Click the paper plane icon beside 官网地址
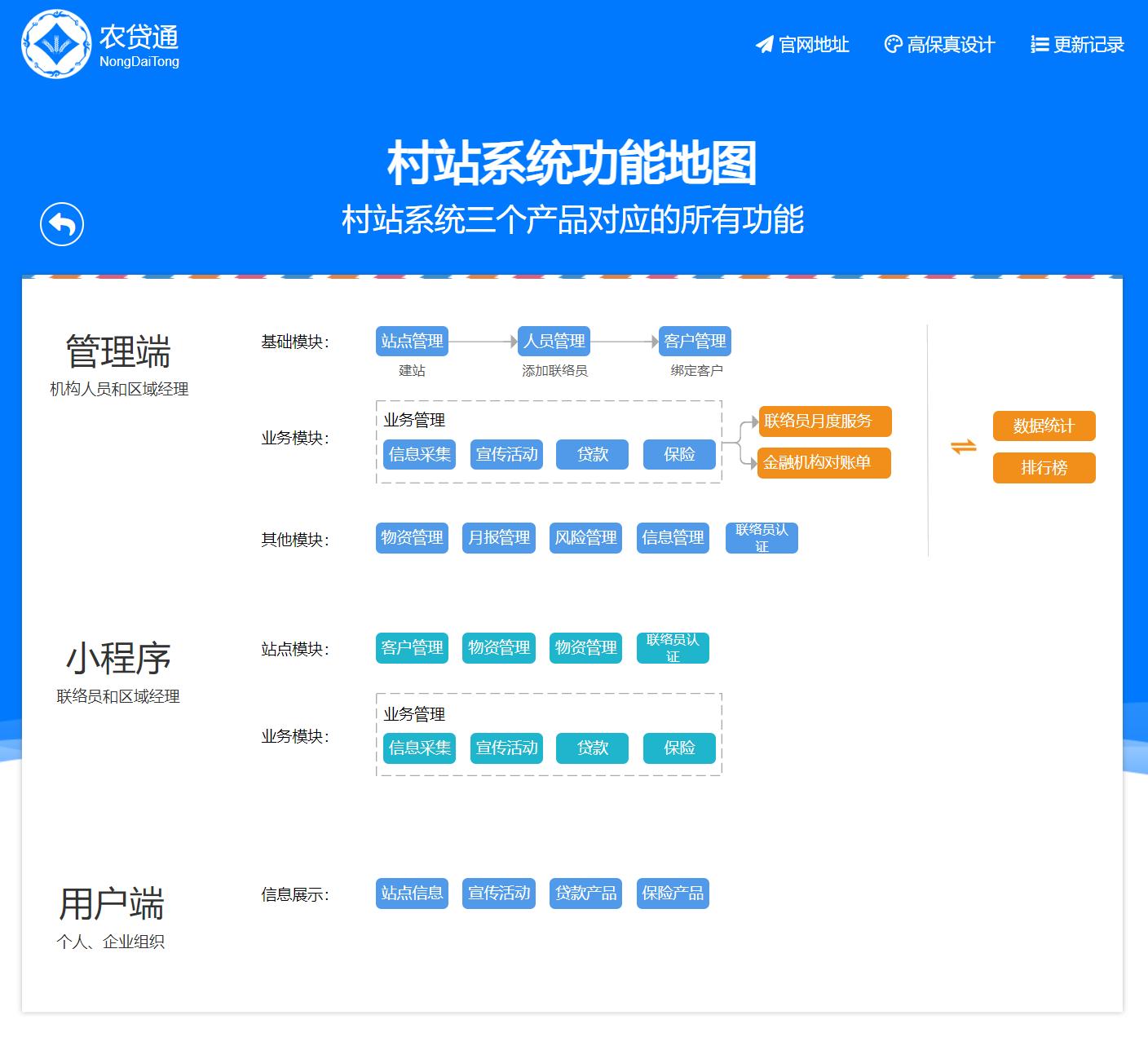Screen dimensions: 1148x1037 (764, 45)
